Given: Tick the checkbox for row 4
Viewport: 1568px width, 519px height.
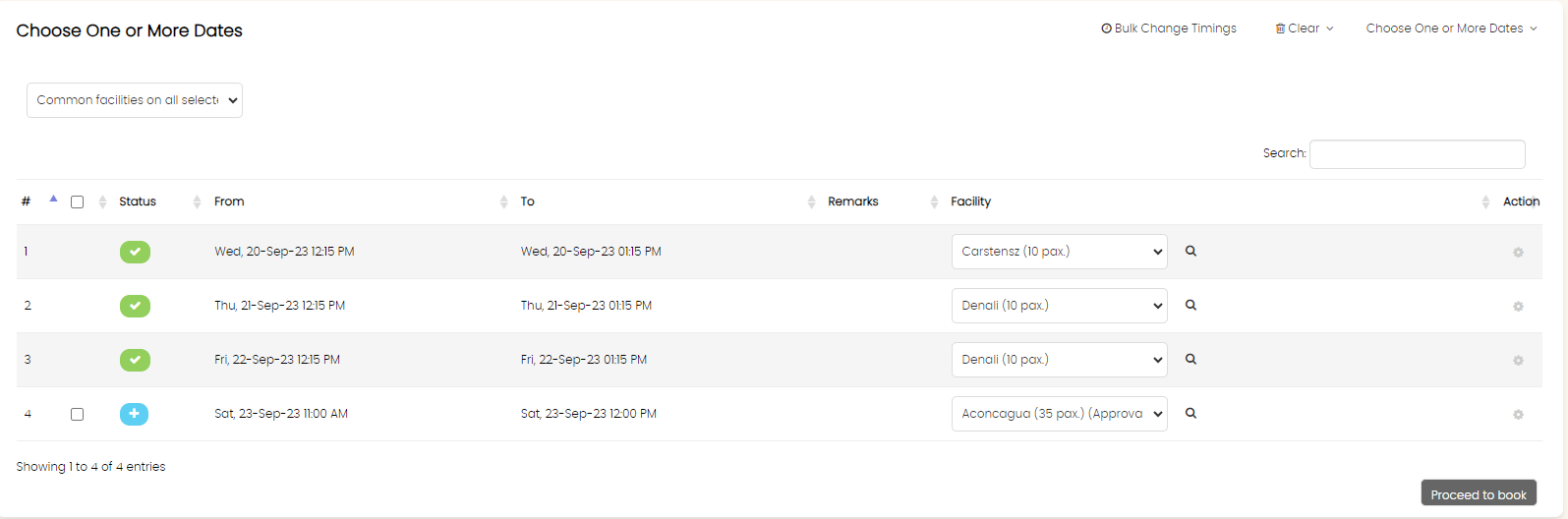Looking at the screenshot, I should click(x=77, y=414).
